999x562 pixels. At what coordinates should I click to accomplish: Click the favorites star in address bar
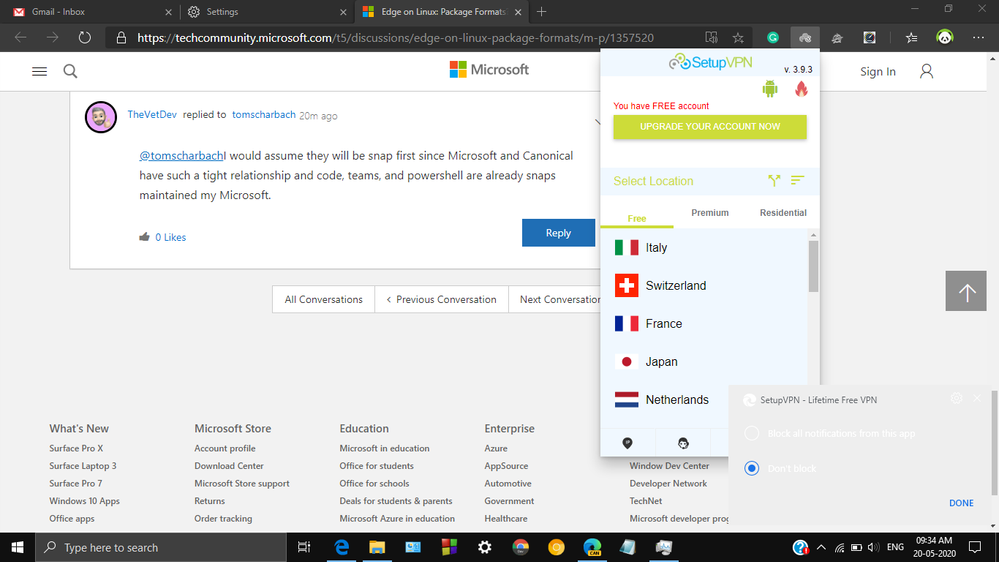point(738,38)
